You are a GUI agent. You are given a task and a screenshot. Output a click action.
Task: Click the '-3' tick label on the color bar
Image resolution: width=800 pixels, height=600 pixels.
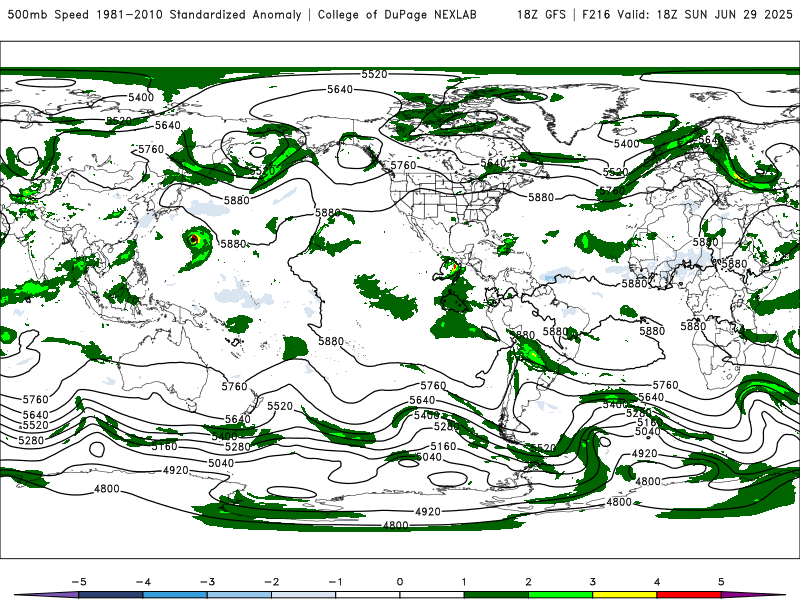tap(207, 582)
